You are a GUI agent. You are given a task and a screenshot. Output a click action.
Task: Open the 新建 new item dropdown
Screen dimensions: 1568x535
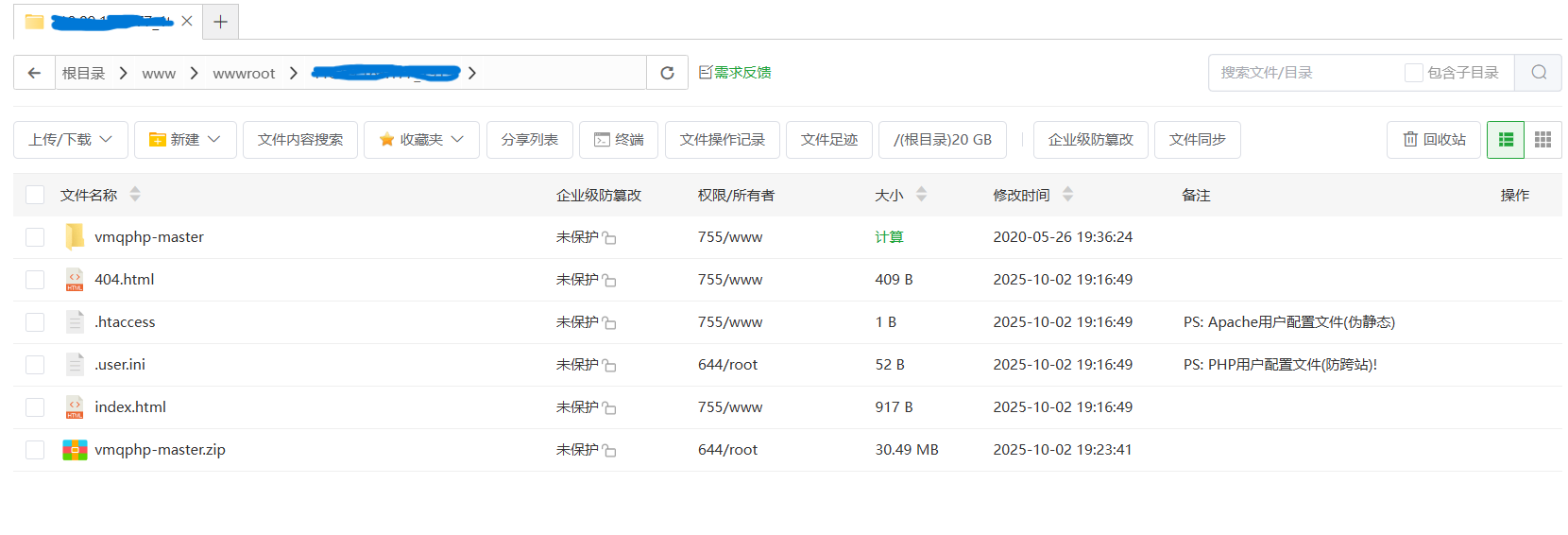click(x=185, y=140)
